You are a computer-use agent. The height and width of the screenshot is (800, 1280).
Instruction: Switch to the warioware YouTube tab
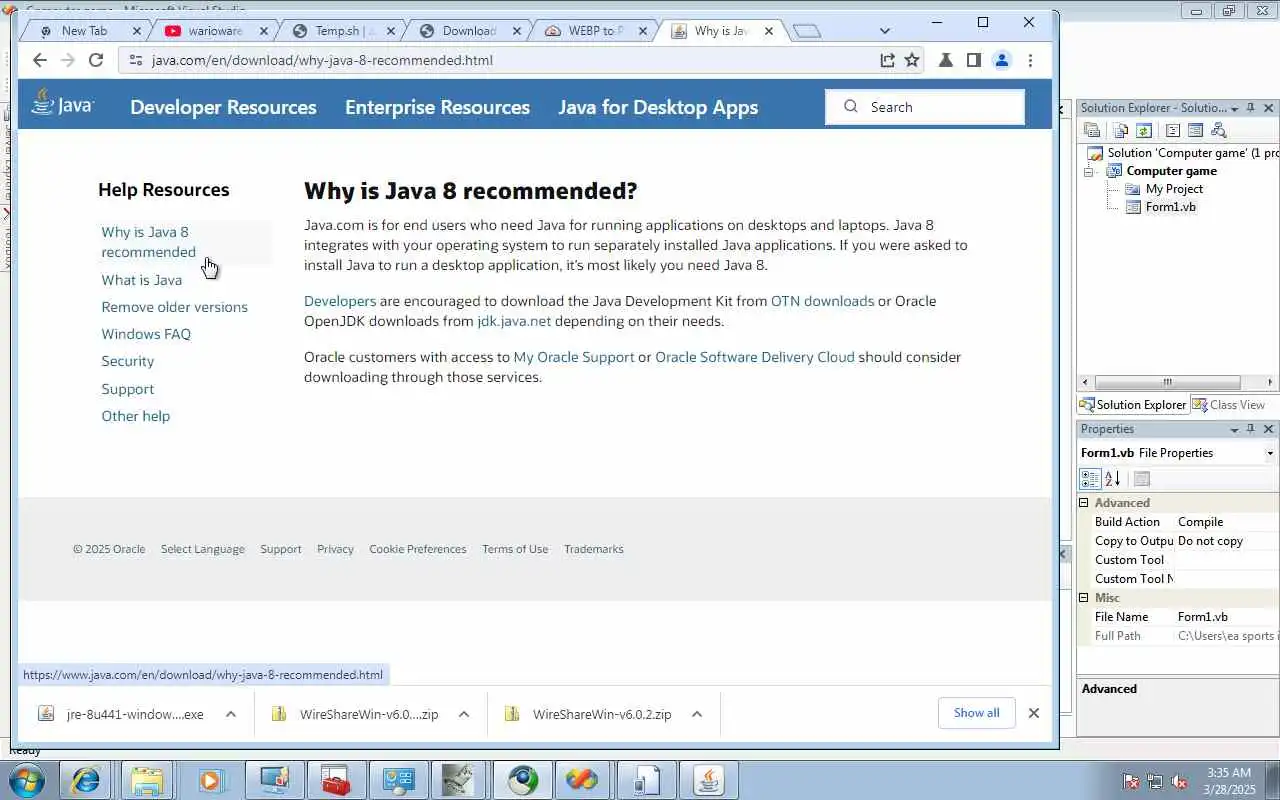pyautogui.click(x=215, y=31)
